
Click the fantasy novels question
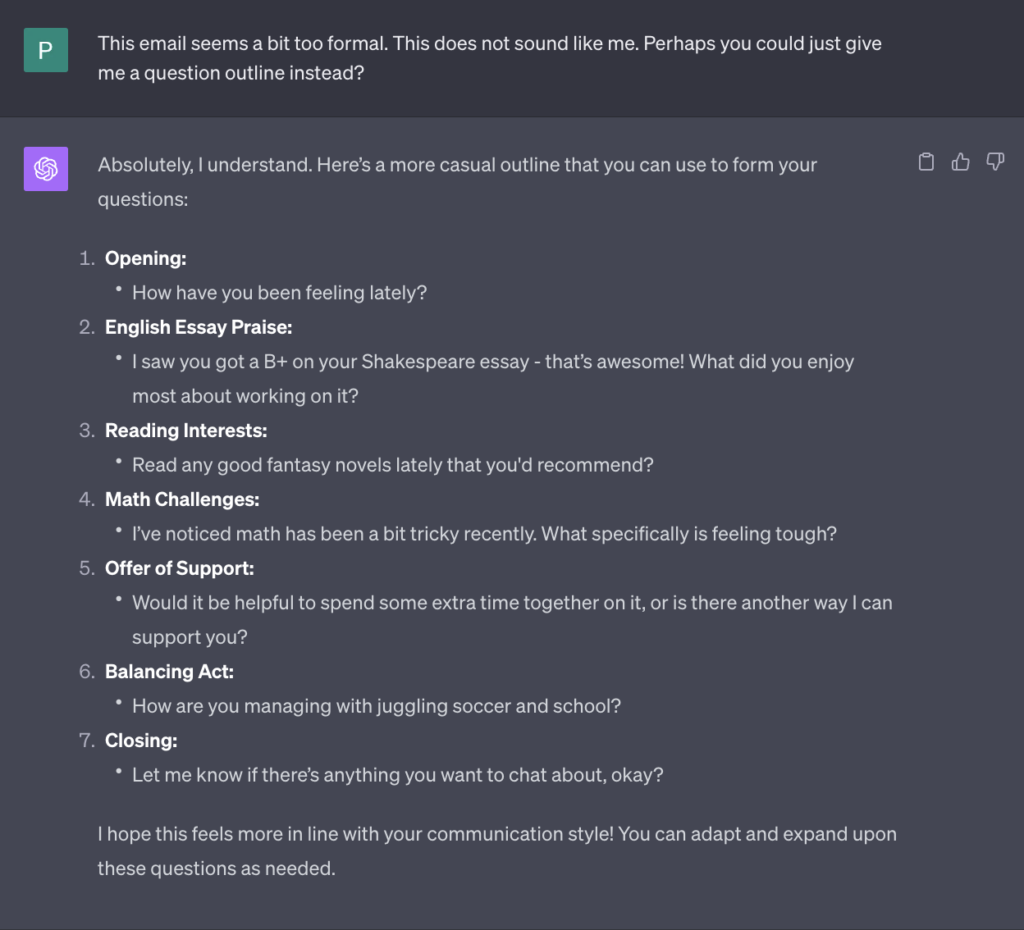point(392,465)
